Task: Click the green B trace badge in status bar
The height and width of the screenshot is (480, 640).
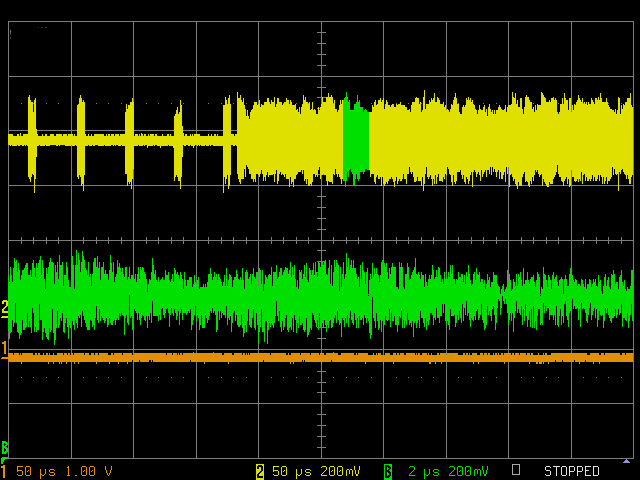Action: pyautogui.click(x=388, y=471)
